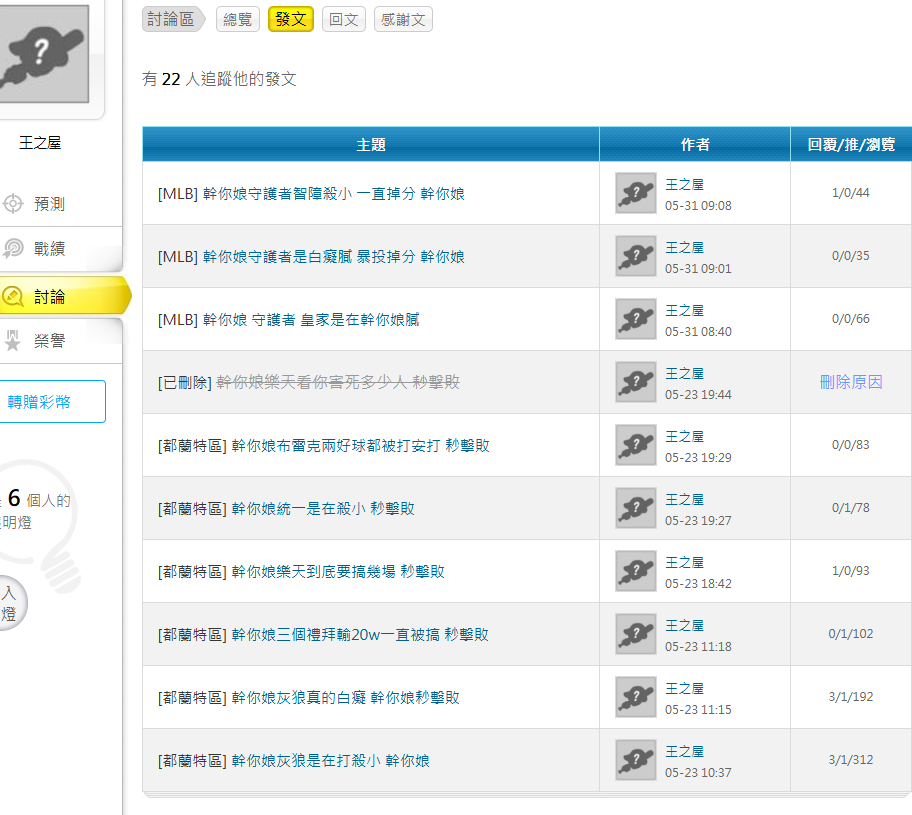The image size is (912, 815).
Task: Click author name 王之屋 above 05-23 19:44
Action: 685,373
